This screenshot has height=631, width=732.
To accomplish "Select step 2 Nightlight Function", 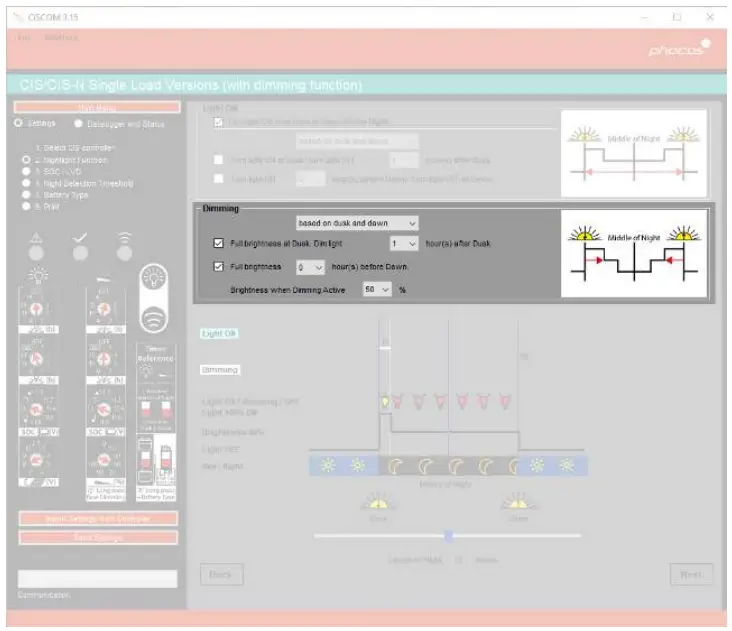I will (x=26, y=160).
